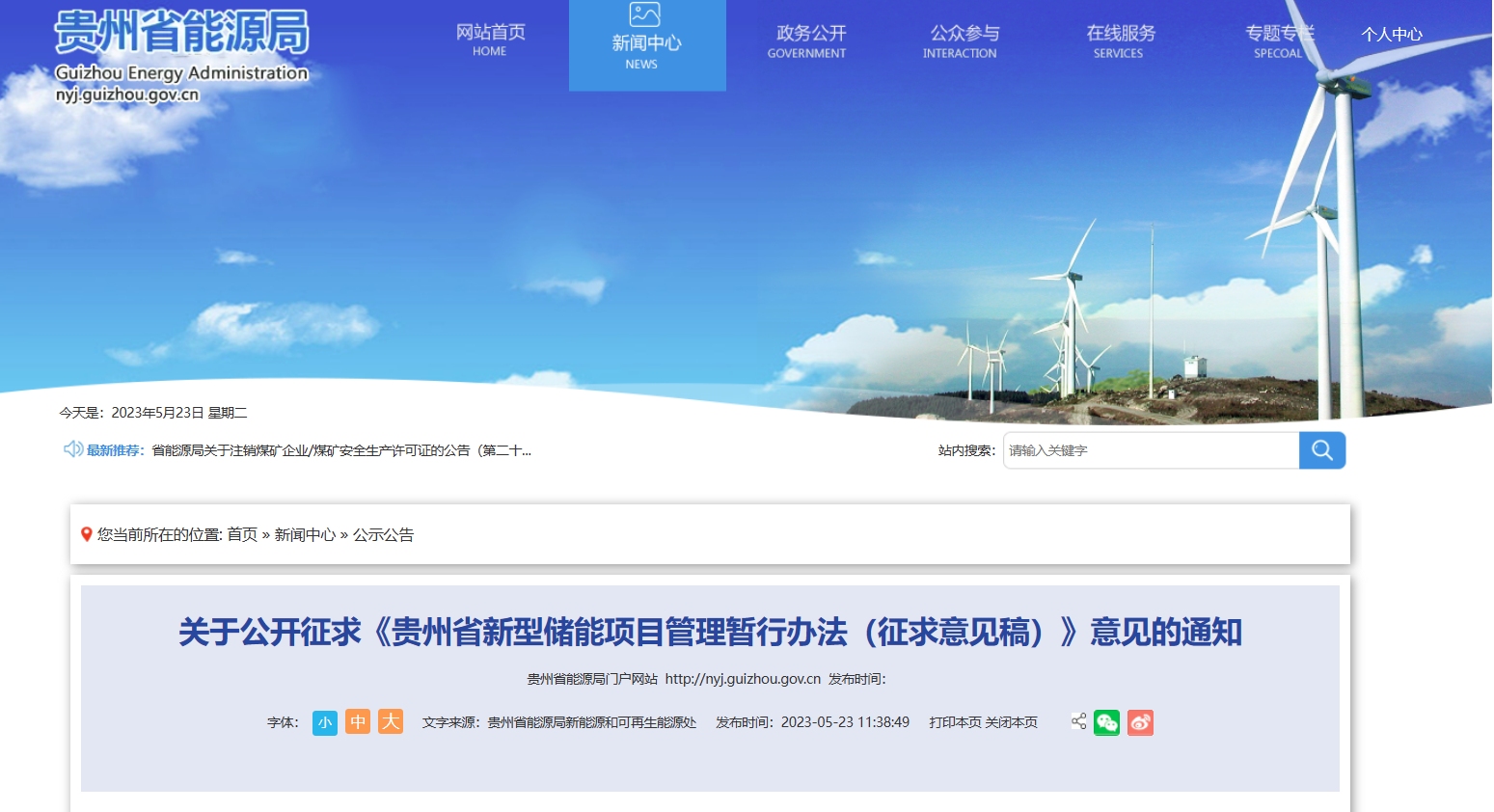This screenshot has height=812, width=1494.
Task: Click the speaker announcement icon
Action: pyautogui.click(x=73, y=449)
